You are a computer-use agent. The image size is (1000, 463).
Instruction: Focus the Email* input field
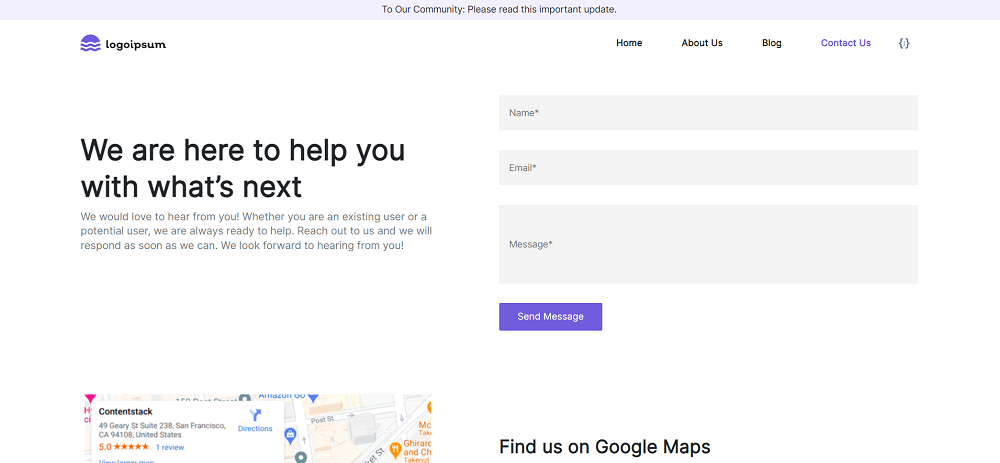708,168
